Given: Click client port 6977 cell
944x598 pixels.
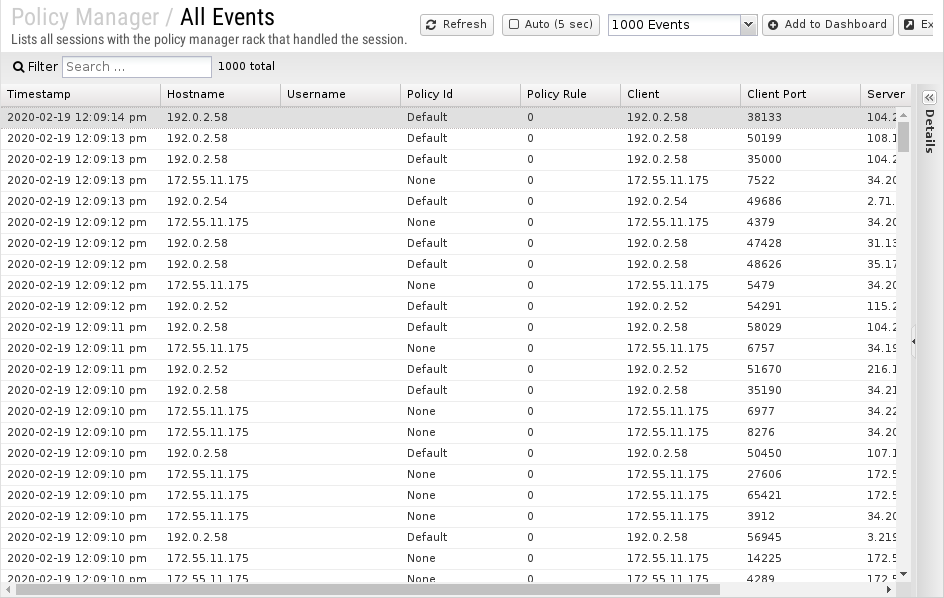Looking at the screenshot, I should [800, 412].
